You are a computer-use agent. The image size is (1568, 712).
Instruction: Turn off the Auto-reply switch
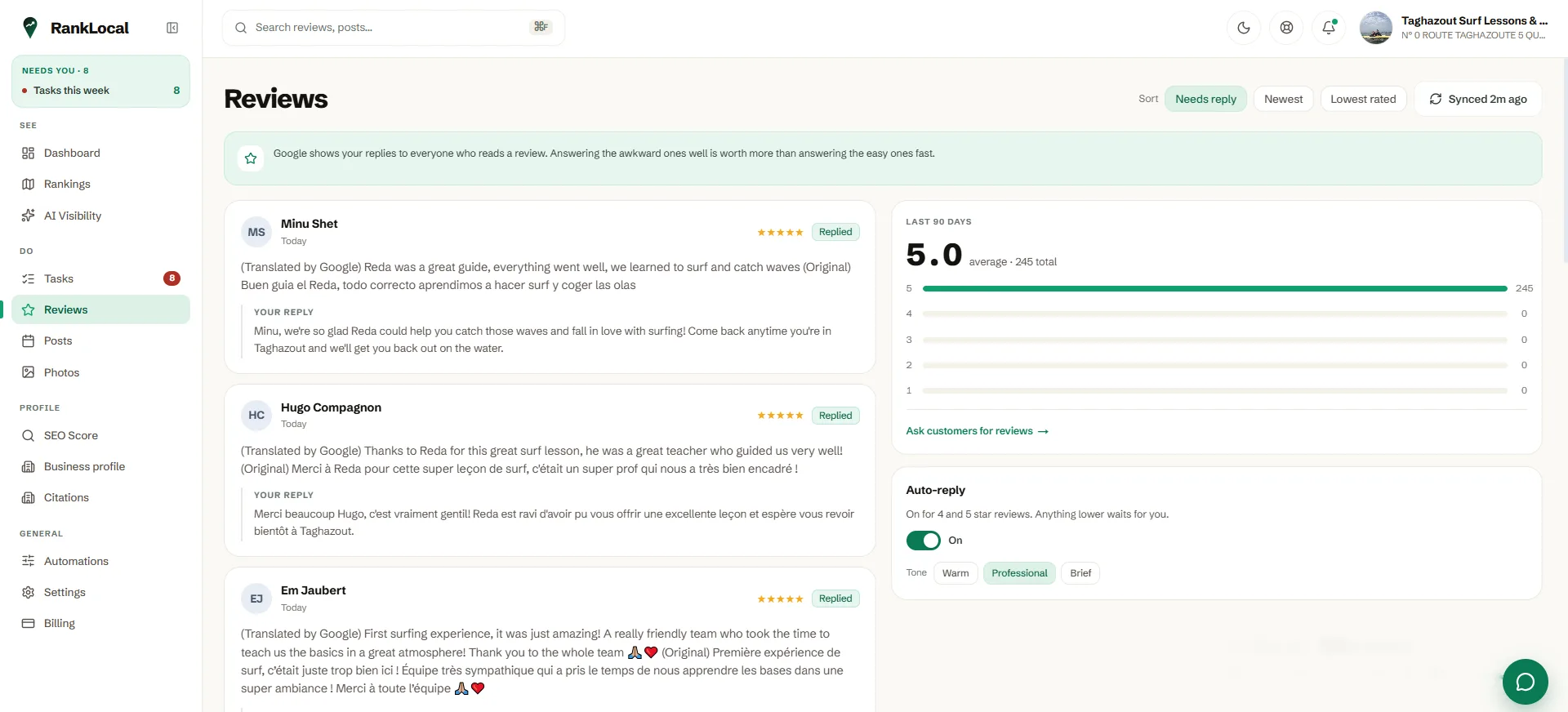pos(923,541)
